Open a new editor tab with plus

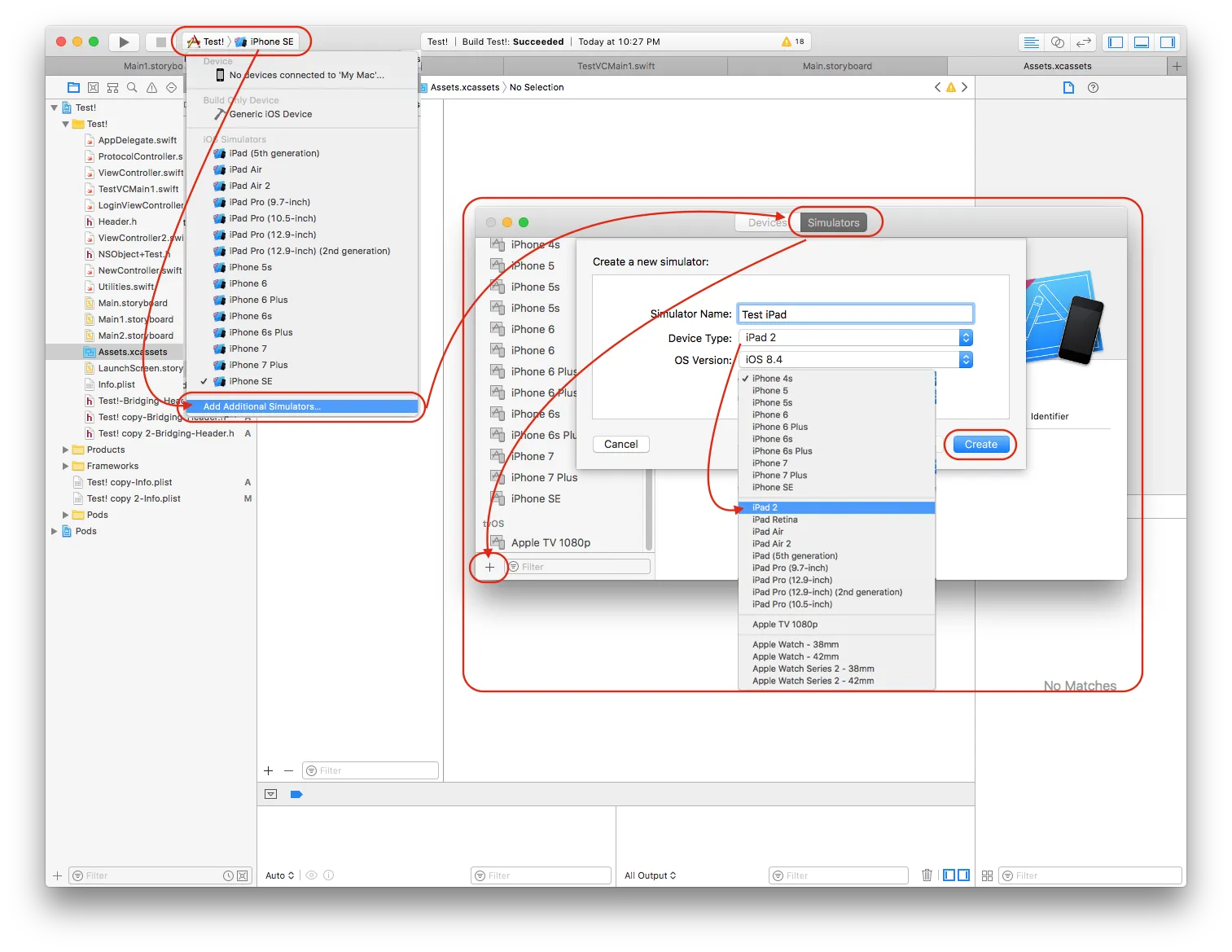(x=1177, y=66)
